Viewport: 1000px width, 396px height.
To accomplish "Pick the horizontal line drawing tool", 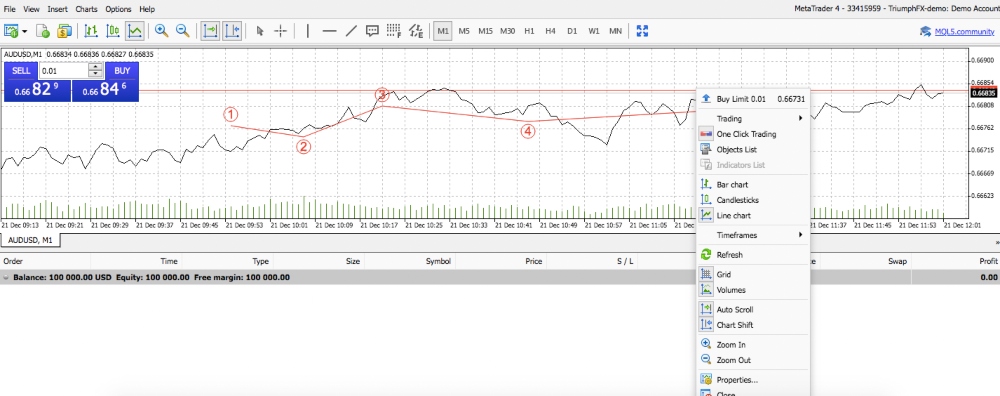I will 329,31.
